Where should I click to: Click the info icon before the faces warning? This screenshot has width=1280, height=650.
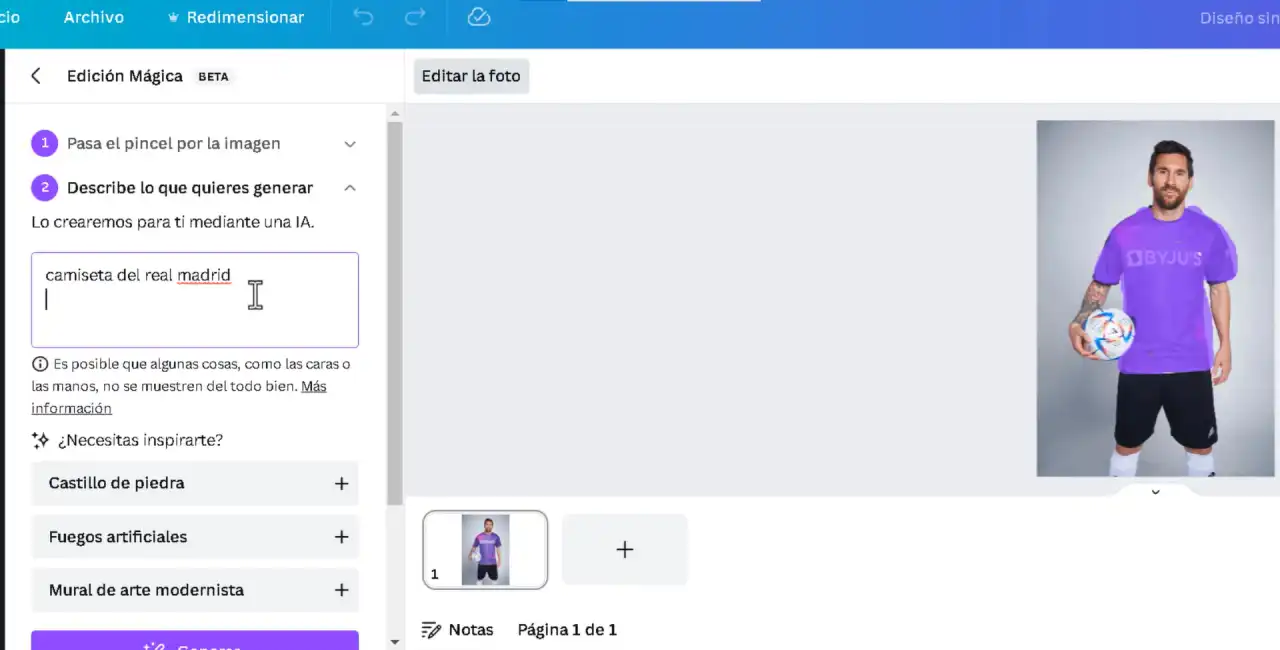40,364
